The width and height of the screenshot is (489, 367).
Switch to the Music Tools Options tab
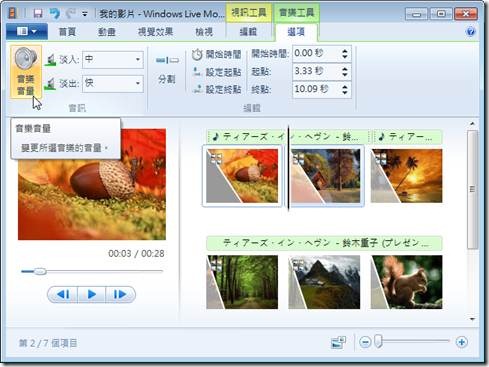click(296, 32)
